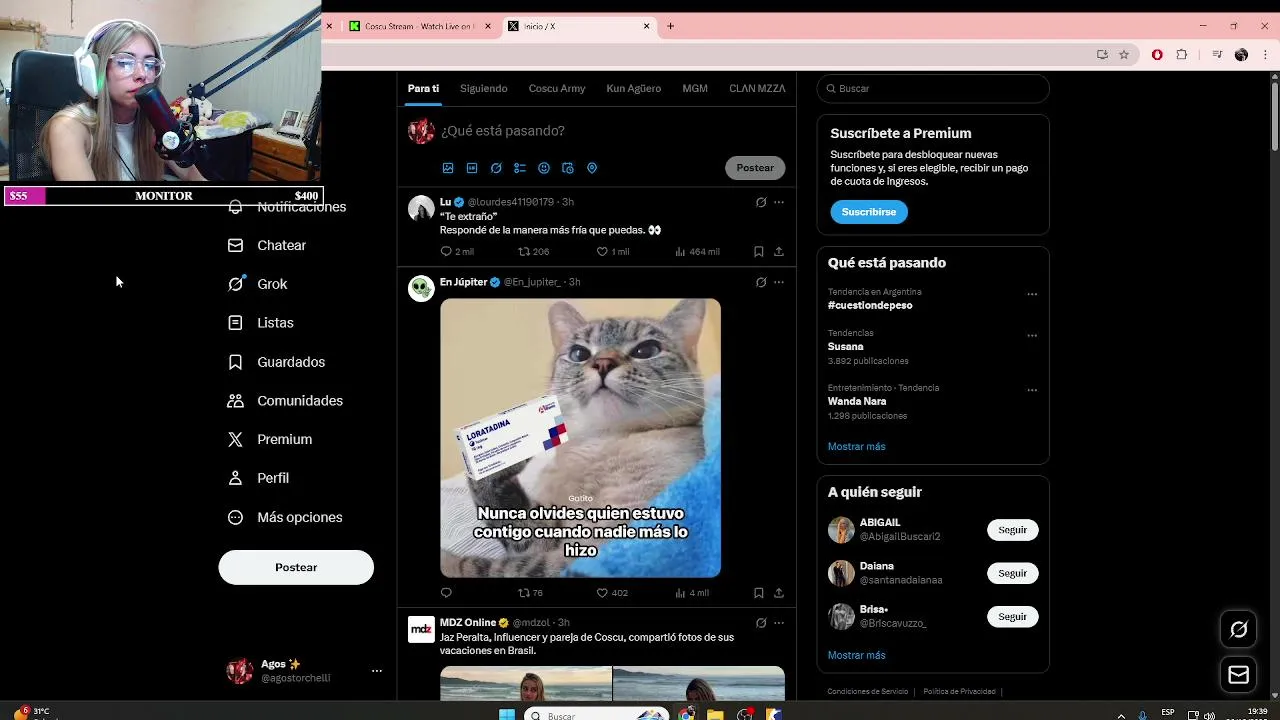Click the white Postar sidebar button
The width and height of the screenshot is (1280, 720).
(296, 567)
